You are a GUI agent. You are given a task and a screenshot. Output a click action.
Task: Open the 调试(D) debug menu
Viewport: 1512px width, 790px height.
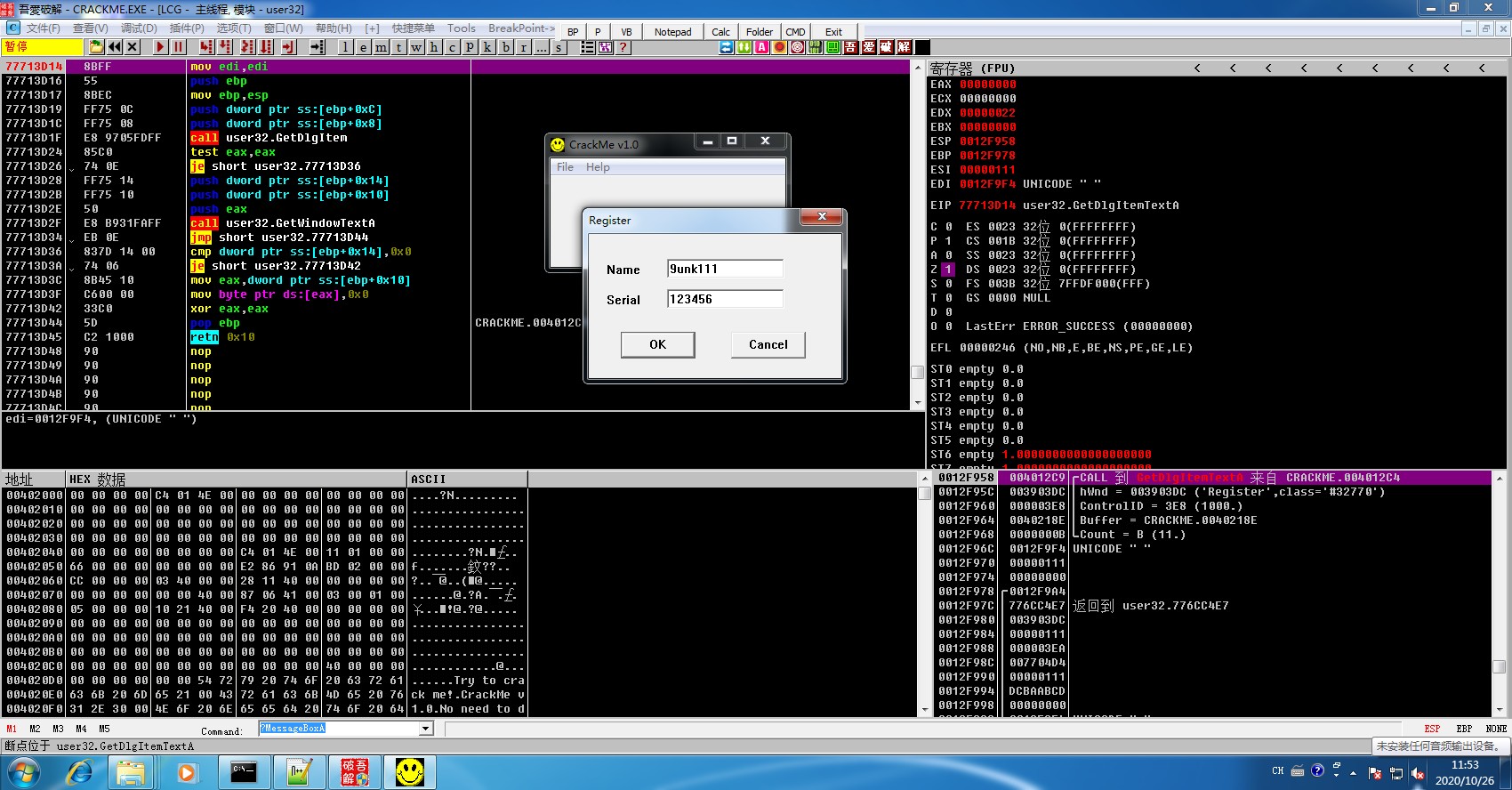click(x=139, y=28)
